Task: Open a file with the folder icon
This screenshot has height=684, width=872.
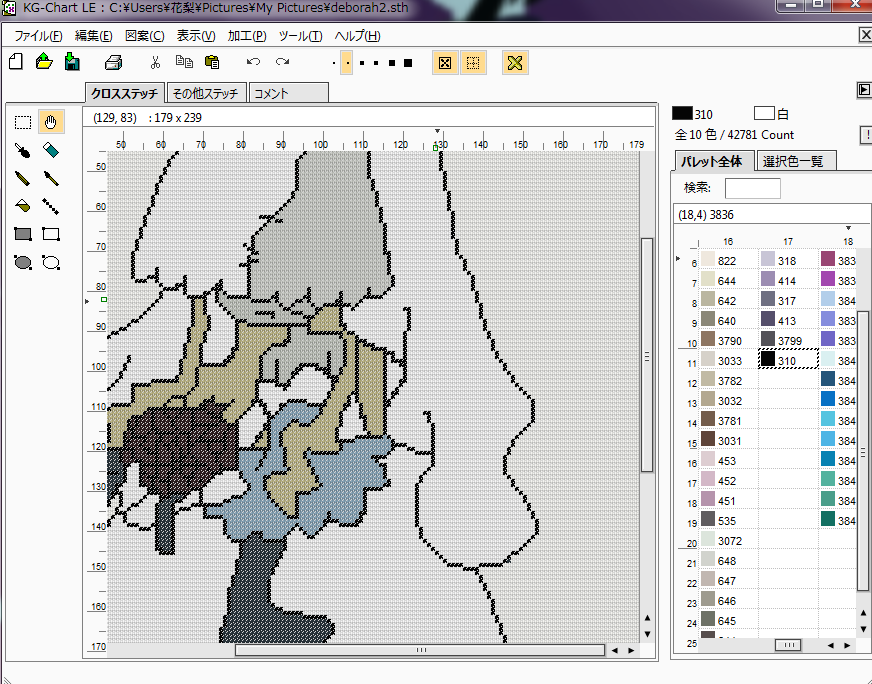Action: [44, 62]
